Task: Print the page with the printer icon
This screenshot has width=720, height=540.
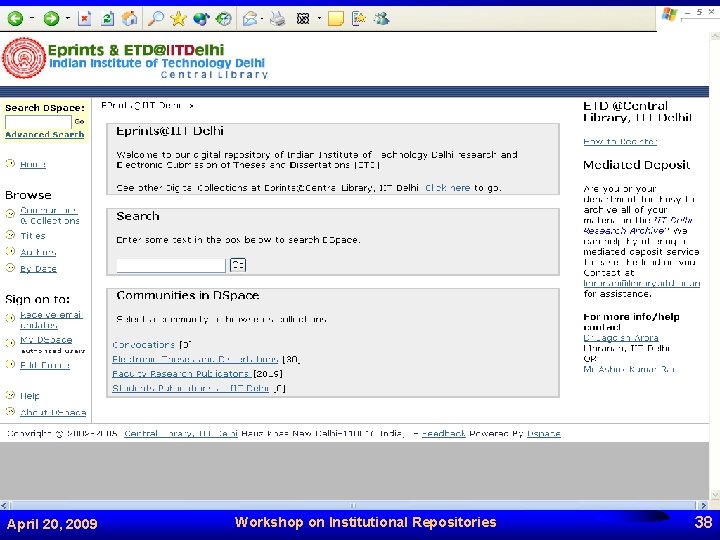Action: pos(277,19)
